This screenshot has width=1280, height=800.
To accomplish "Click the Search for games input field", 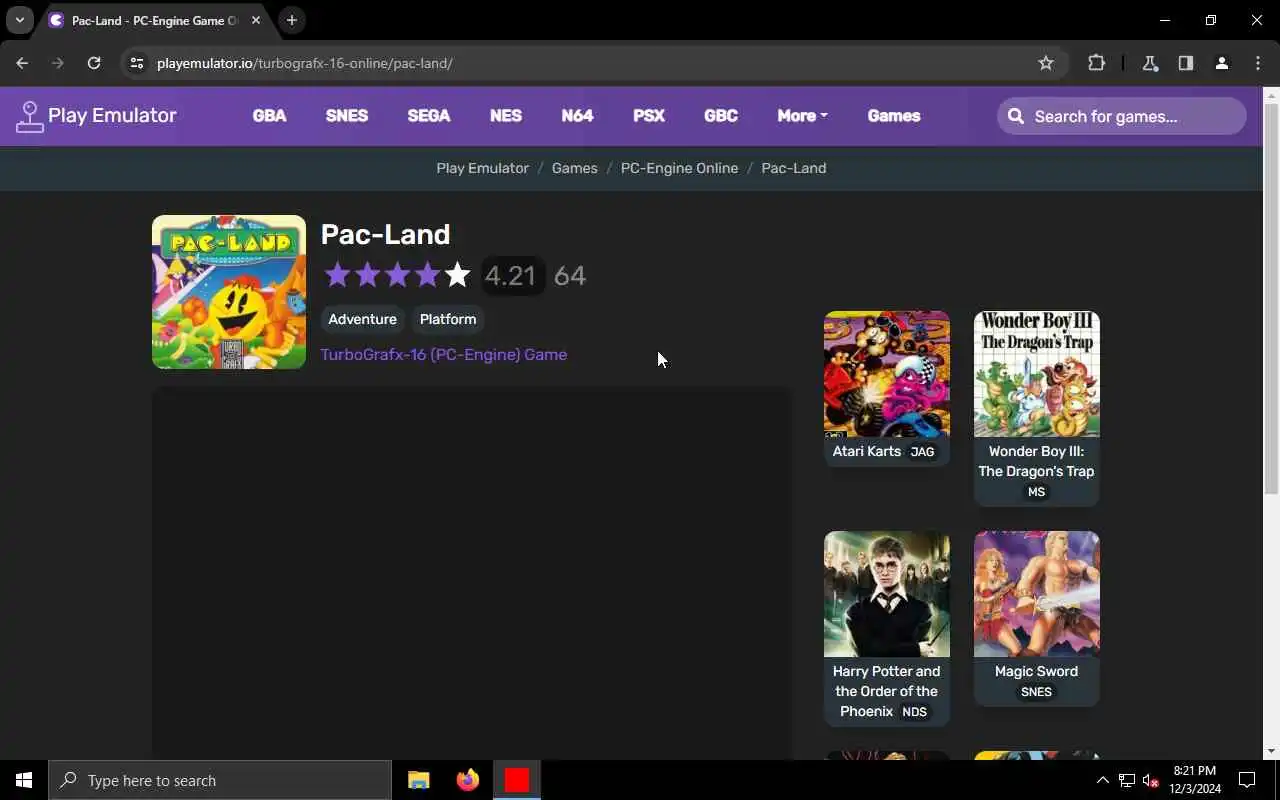I will tap(1122, 116).
